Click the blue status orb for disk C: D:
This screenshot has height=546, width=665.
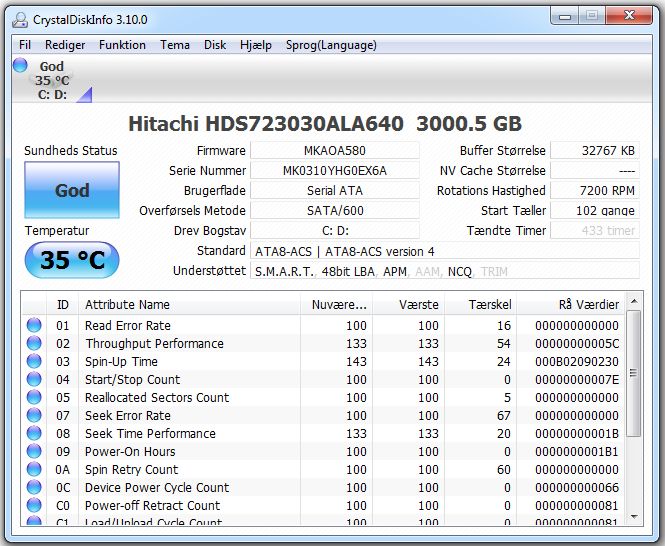tap(20, 66)
